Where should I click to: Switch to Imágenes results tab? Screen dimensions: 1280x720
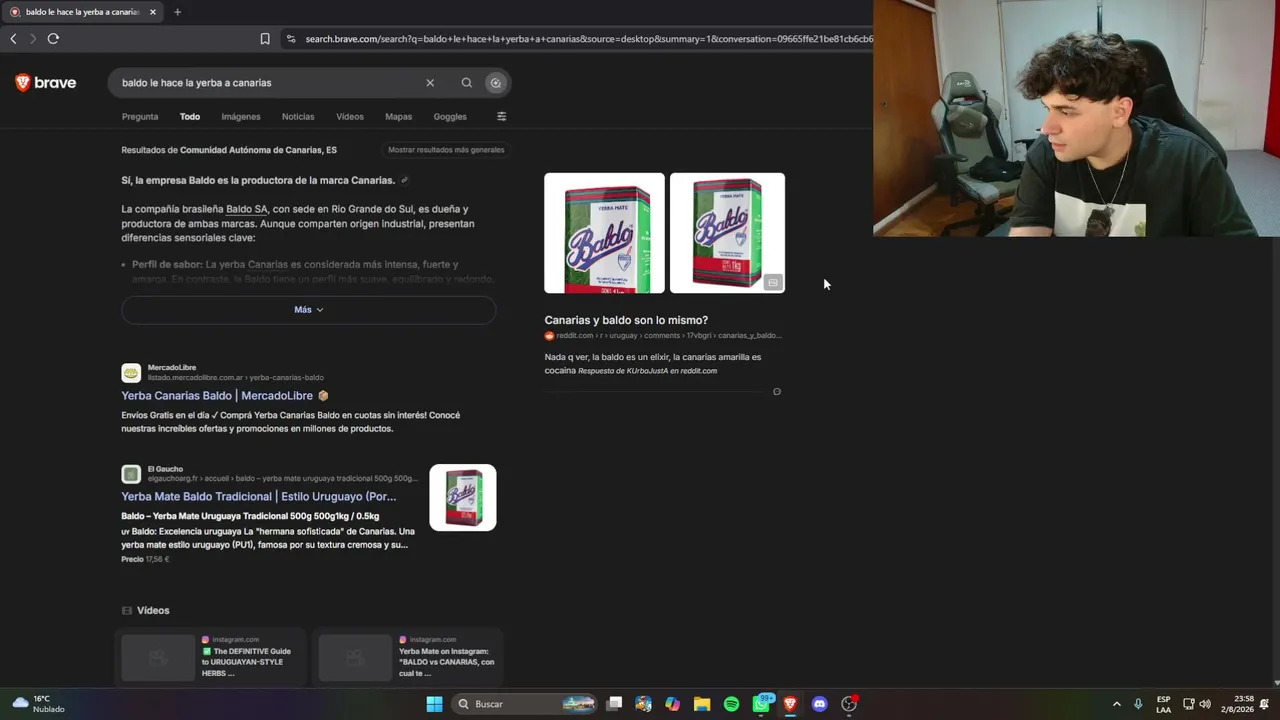[241, 117]
